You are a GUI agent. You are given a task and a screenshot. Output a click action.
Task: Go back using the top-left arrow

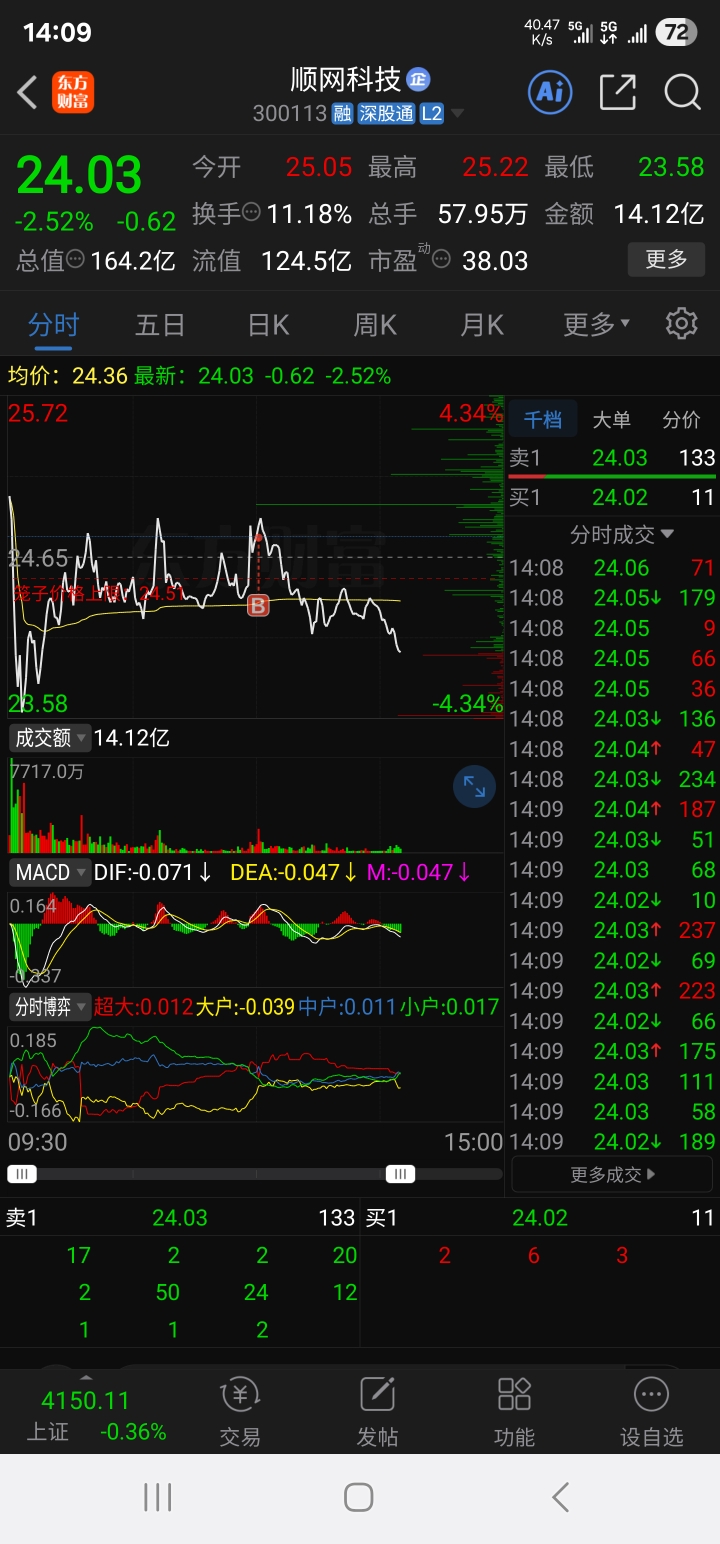27,93
